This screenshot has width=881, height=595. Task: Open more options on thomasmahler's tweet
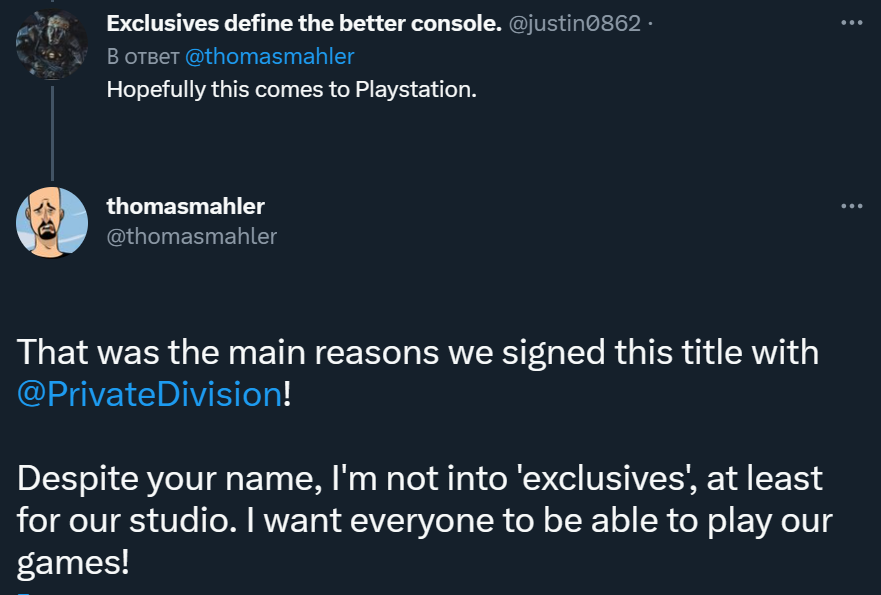851,206
